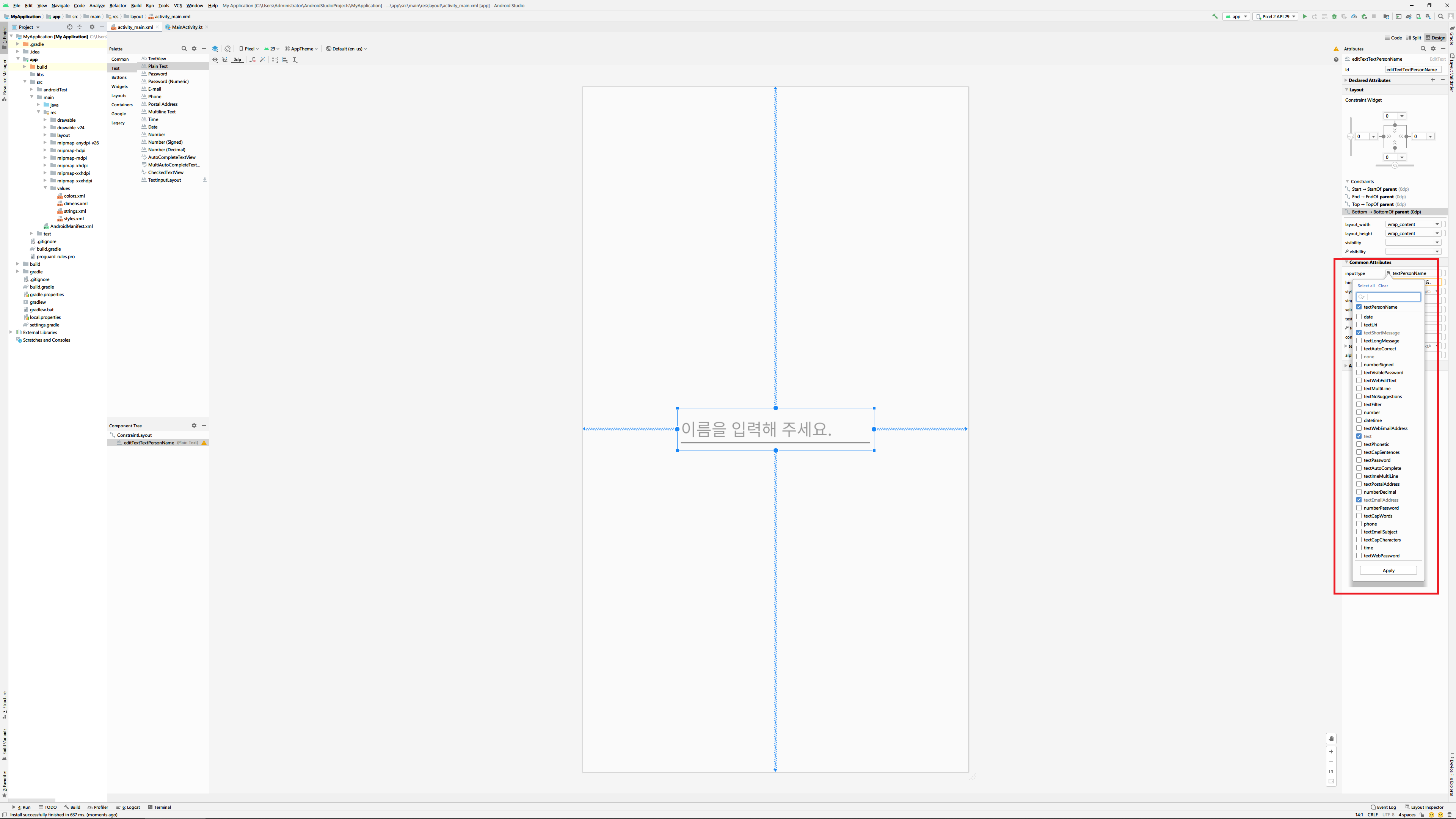The height and width of the screenshot is (819, 1456).
Task: Open the Pixel 2 API 29 device dropdown
Action: [1275, 16]
